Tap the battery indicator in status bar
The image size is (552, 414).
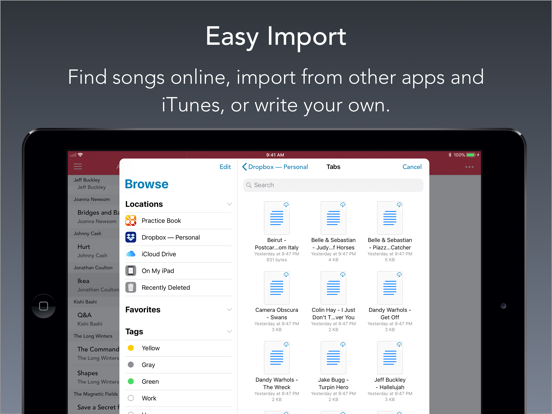(x=471, y=155)
